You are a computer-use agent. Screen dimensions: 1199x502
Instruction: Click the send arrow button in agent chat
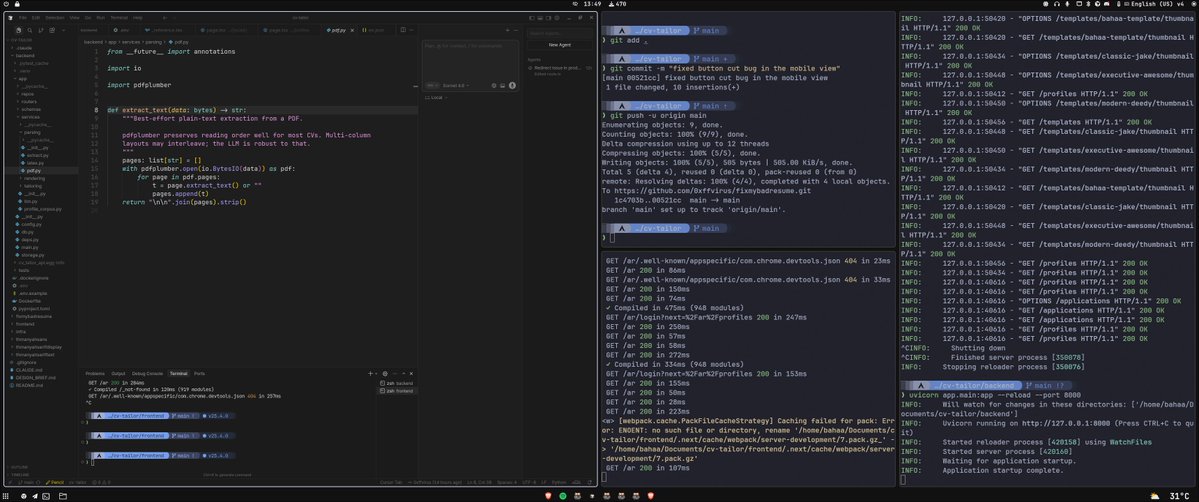point(512,85)
